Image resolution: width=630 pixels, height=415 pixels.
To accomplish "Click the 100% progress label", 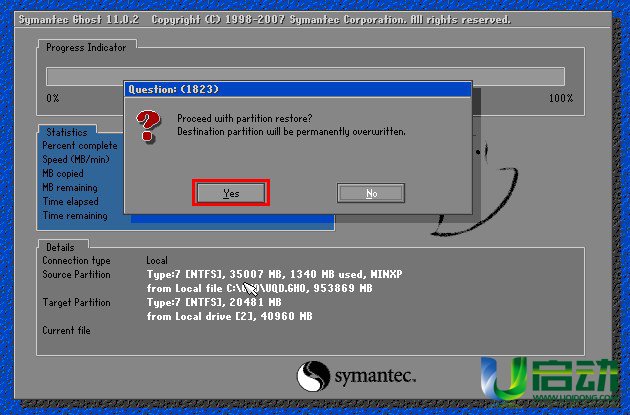I will pos(561,98).
